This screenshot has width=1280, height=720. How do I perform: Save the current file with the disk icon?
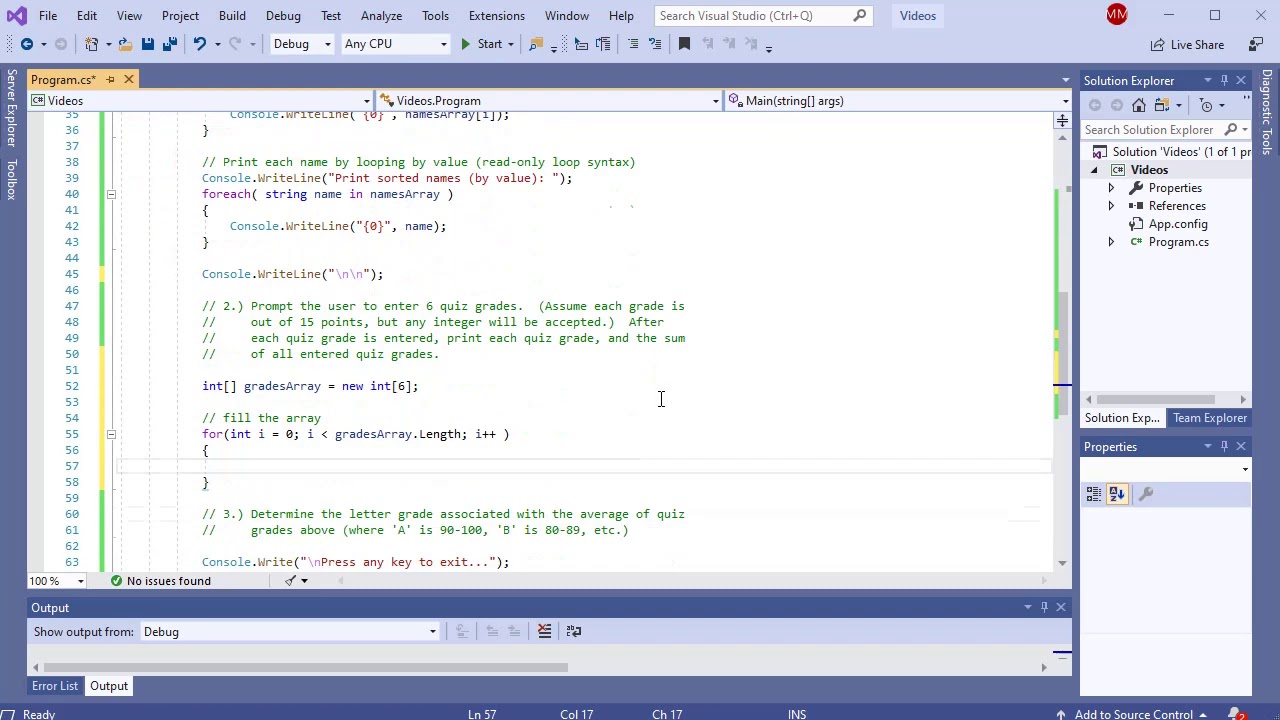147,44
